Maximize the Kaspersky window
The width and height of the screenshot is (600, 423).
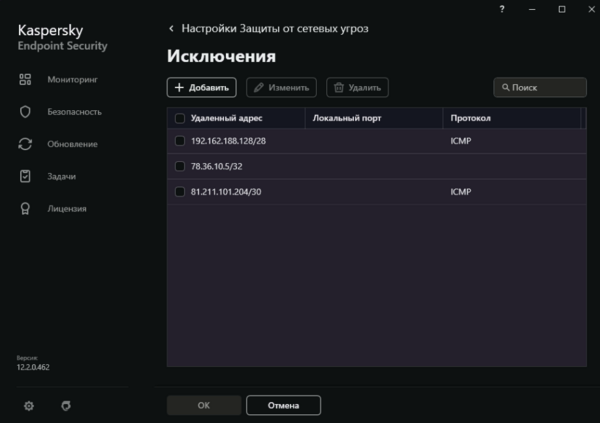coord(562,9)
